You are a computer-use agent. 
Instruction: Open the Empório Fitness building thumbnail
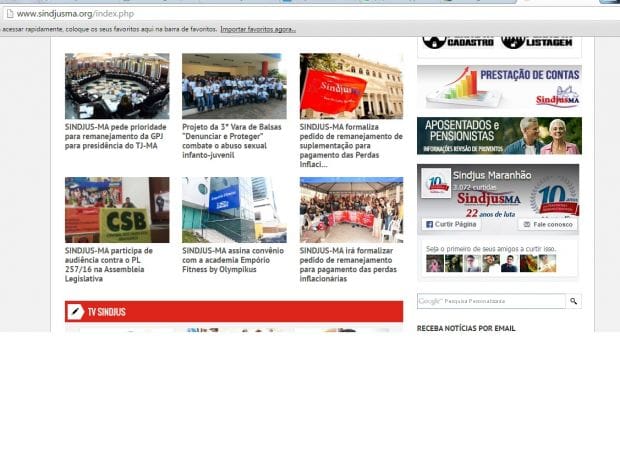234,210
